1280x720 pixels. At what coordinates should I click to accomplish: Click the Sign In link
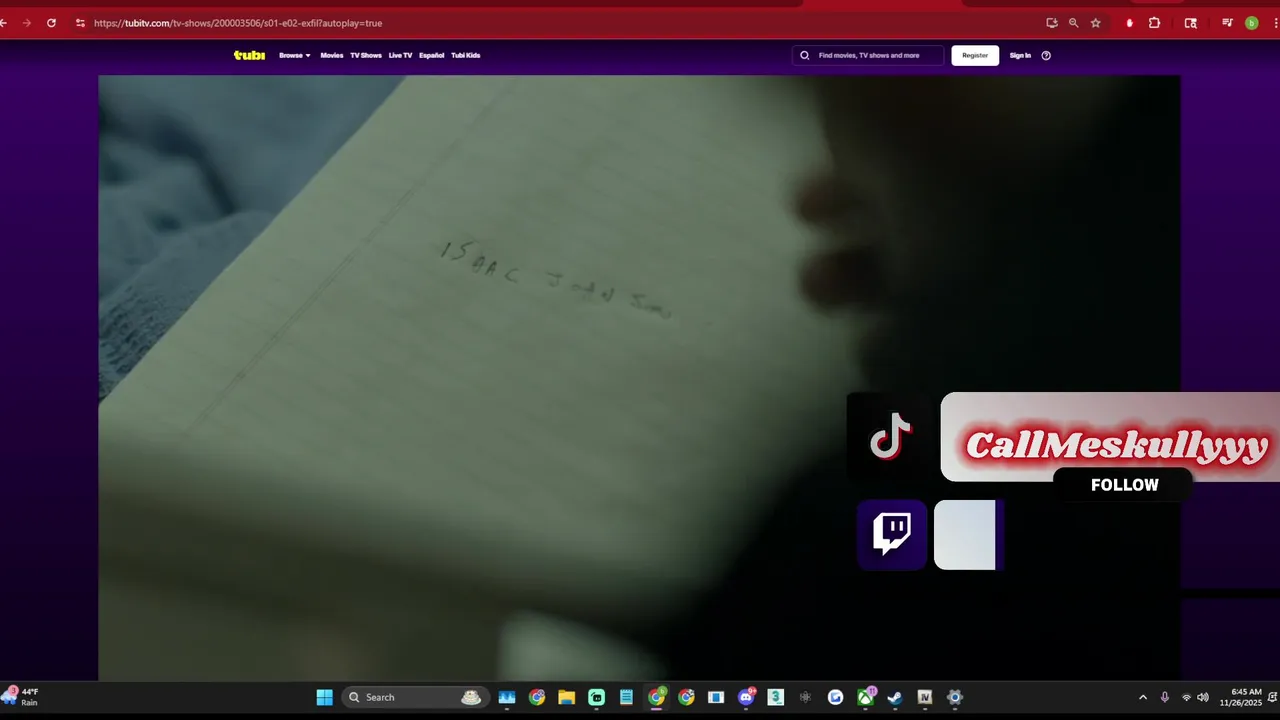pos(1020,55)
